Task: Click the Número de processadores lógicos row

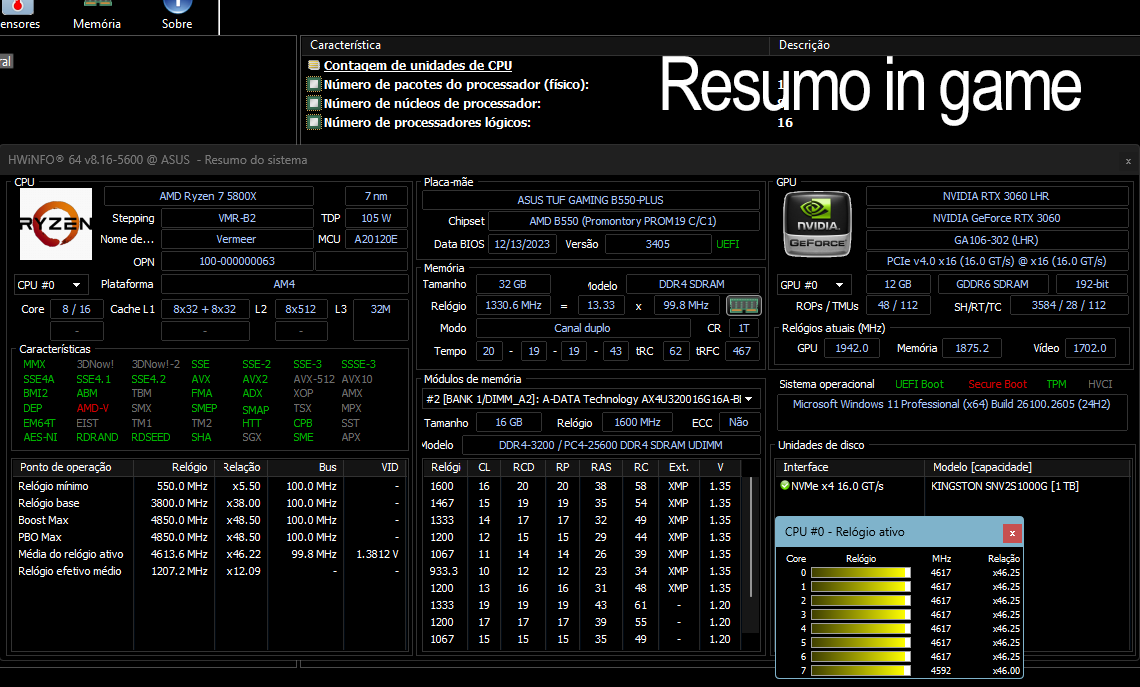Action: point(551,122)
